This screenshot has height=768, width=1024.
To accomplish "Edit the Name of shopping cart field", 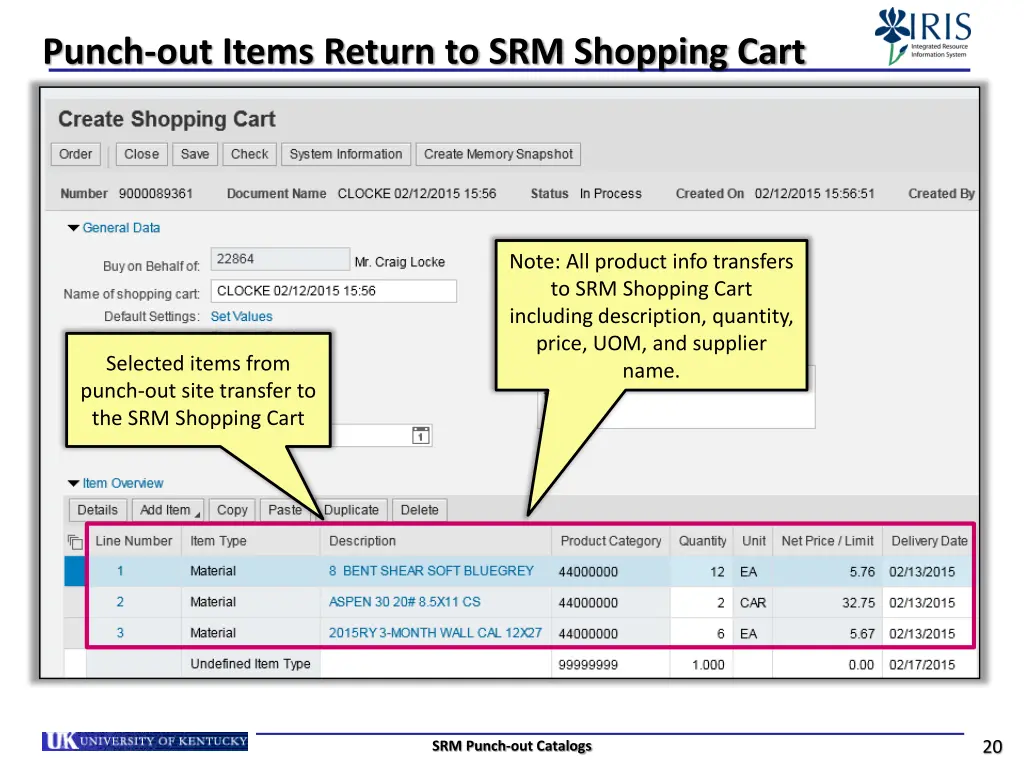I will (334, 291).
